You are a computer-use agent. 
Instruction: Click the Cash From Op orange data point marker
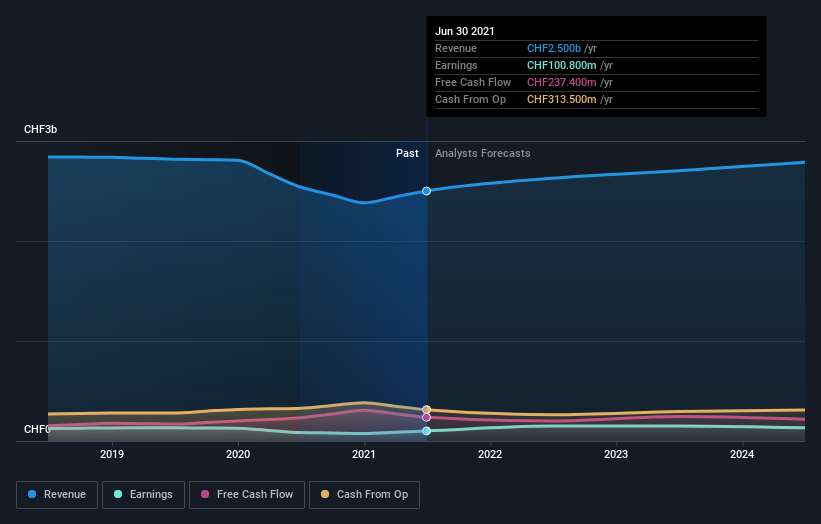tap(427, 409)
